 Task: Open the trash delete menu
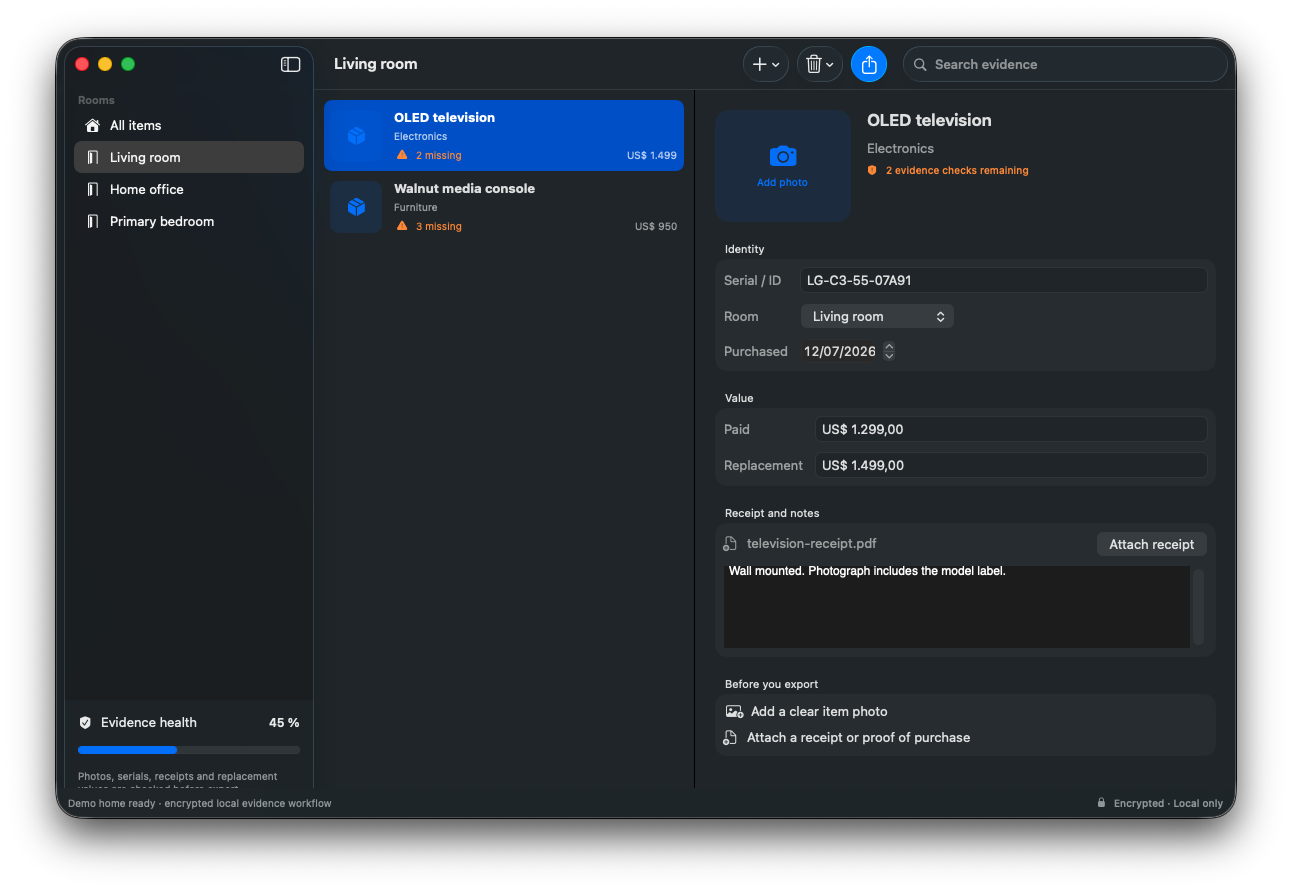point(820,64)
